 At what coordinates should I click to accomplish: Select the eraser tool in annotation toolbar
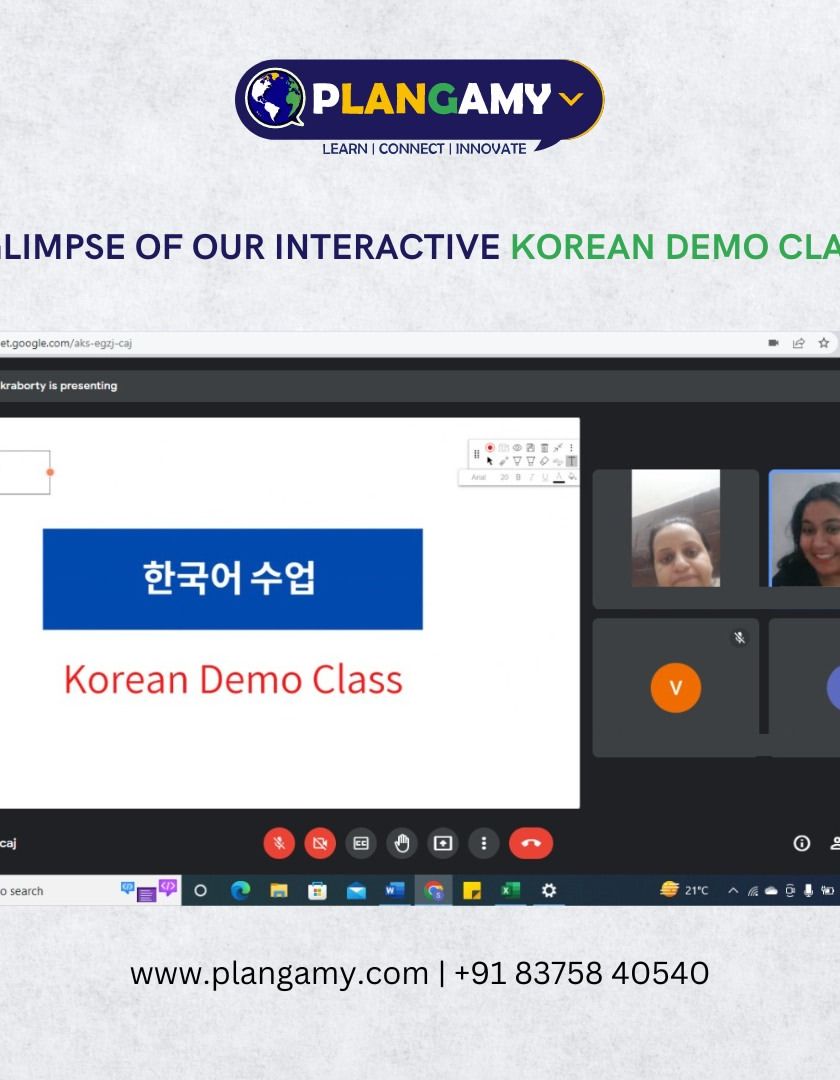click(x=544, y=461)
